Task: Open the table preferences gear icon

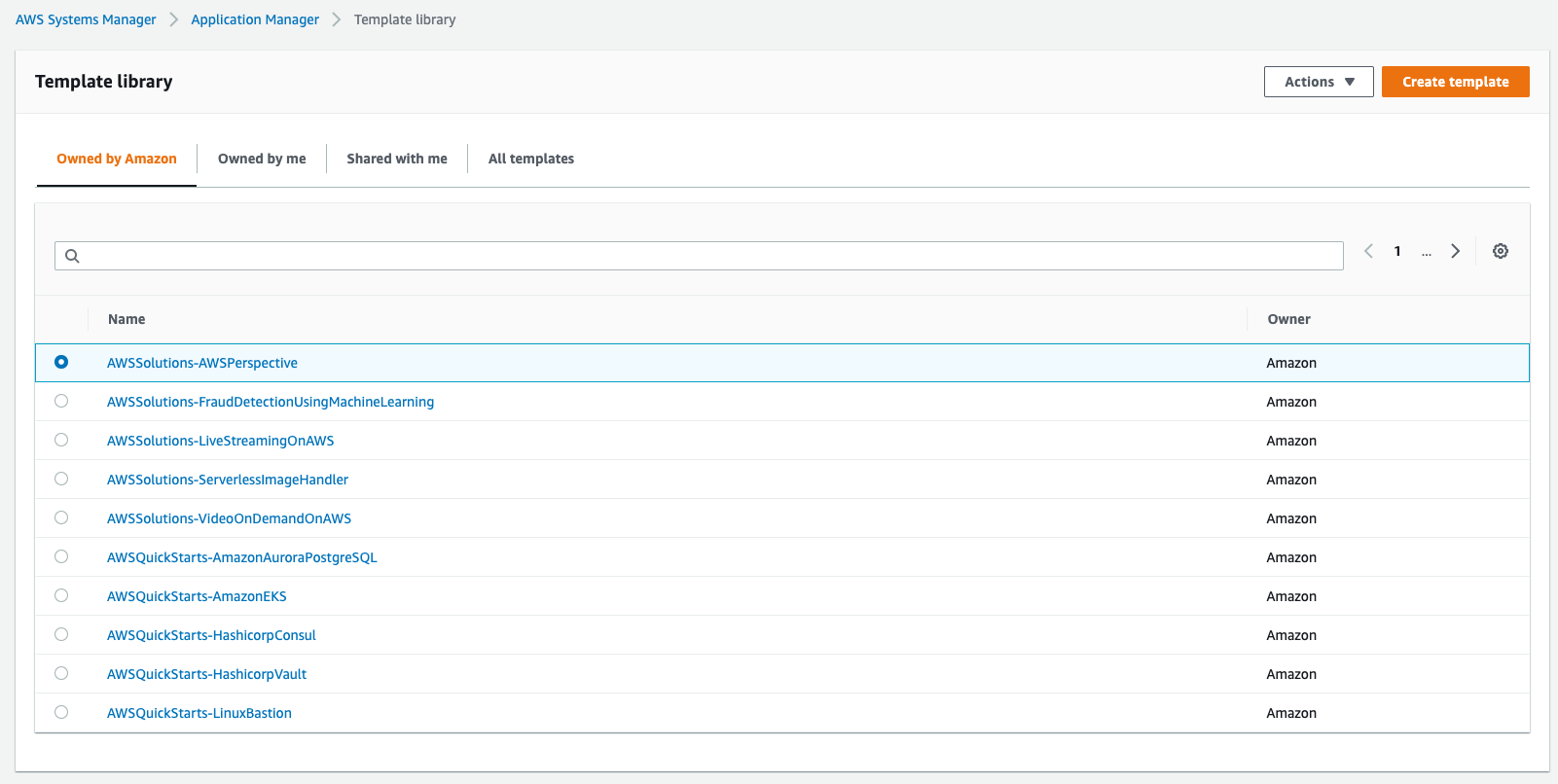Action: (x=1501, y=251)
